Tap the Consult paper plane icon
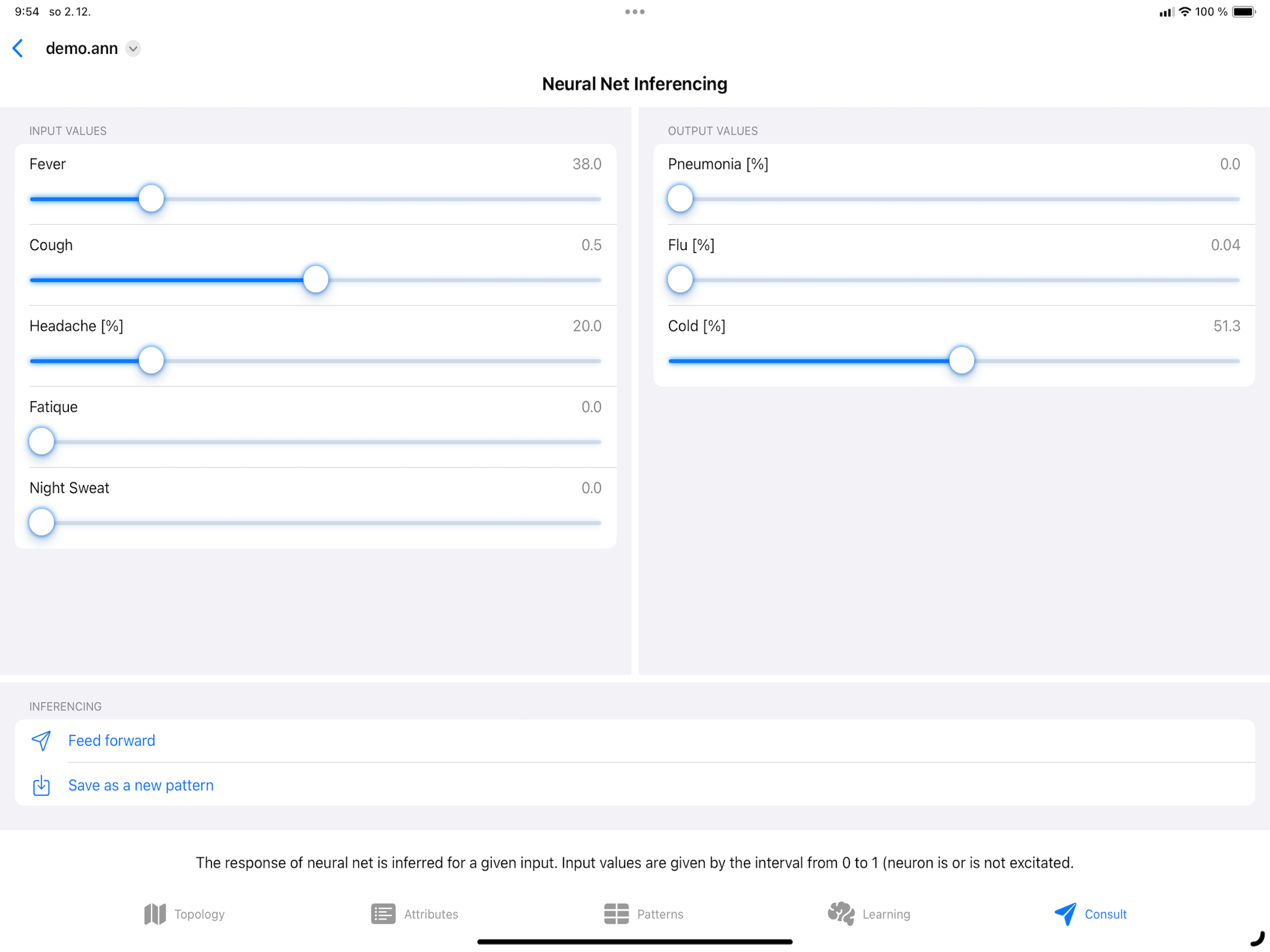The width and height of the screenshot is (1270, 952). click(x=1065, y=913)
